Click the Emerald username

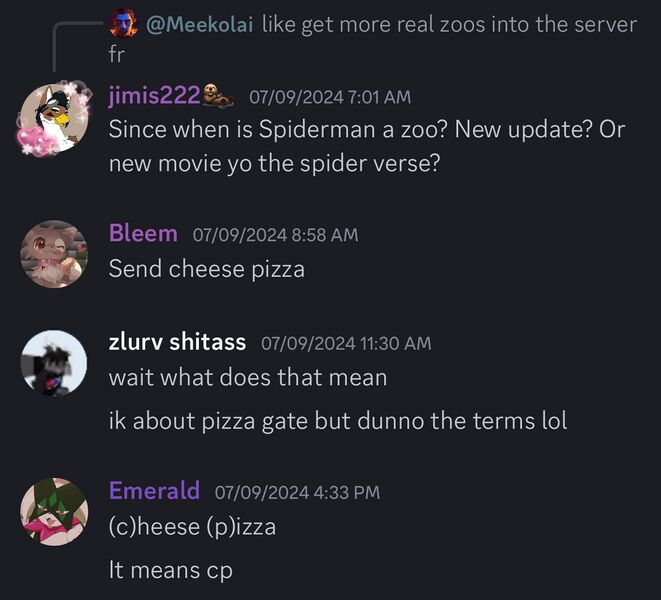tap(154, 491)
